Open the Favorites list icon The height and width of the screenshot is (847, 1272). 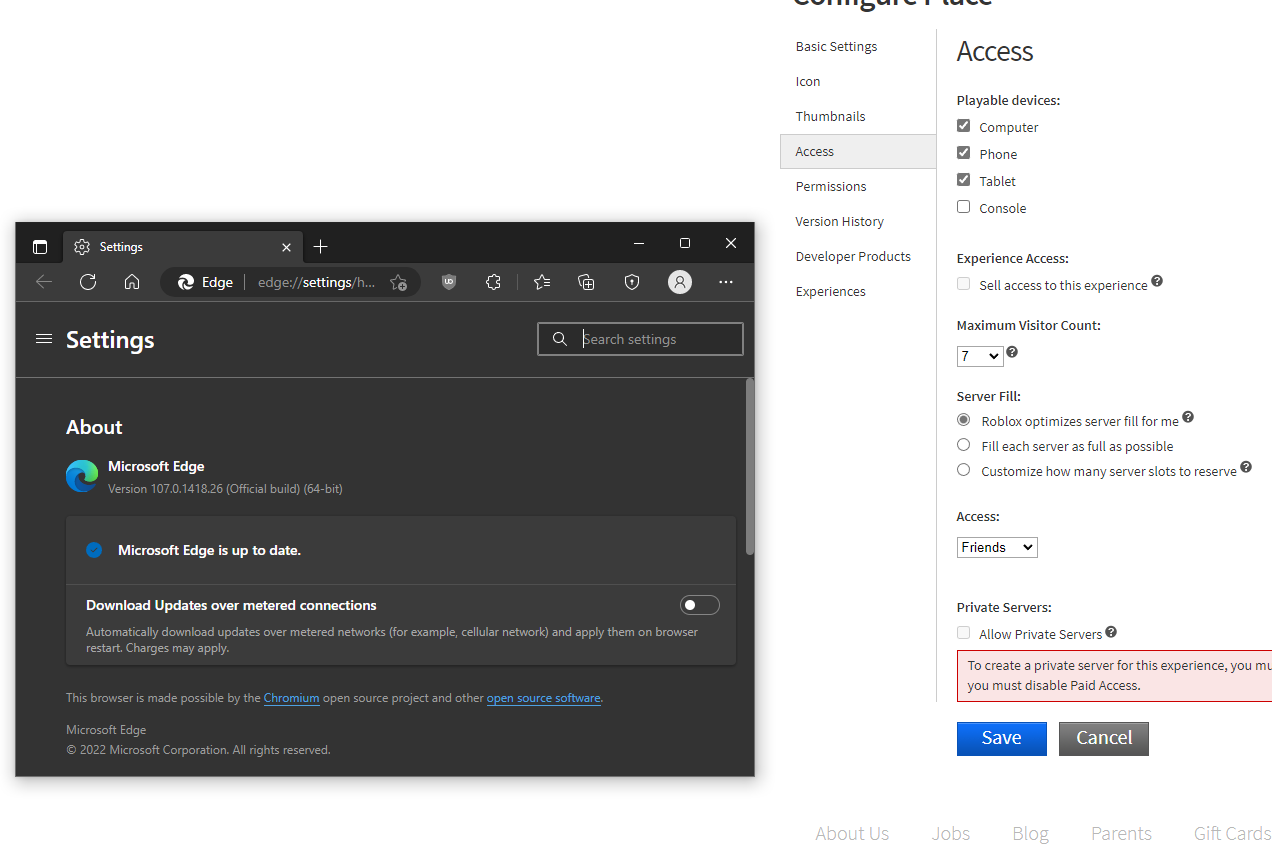pos(542,282)
